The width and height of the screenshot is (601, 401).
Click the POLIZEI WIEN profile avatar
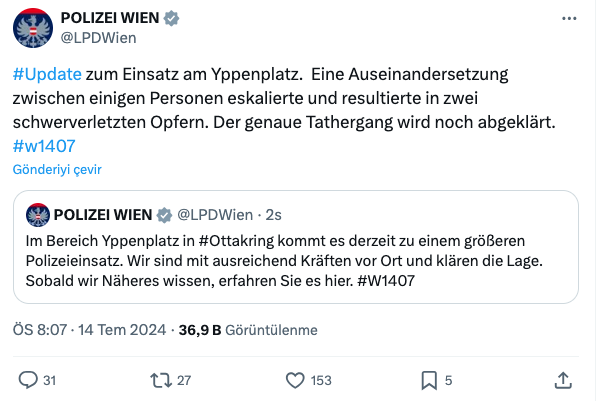(33, 28)
